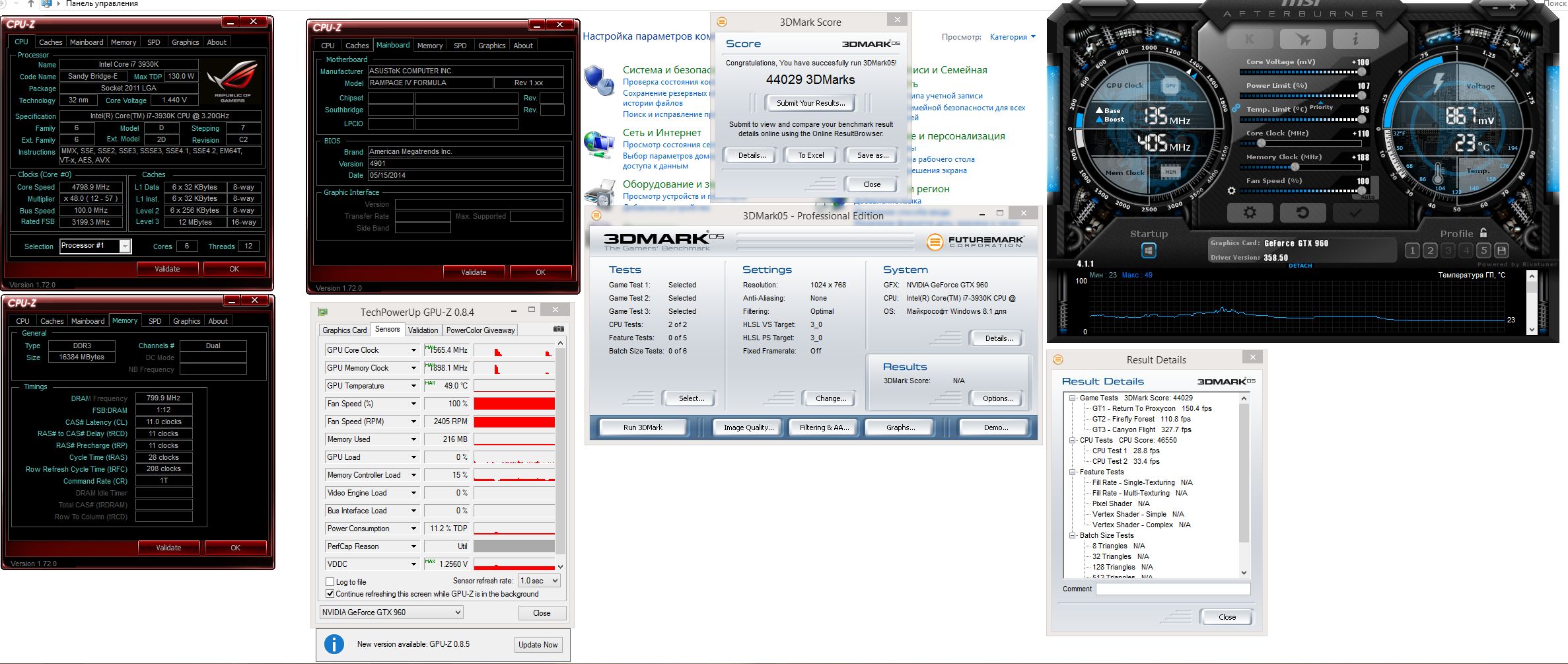Click Result Details tree vertical scrollbar
Image resolution: width=1568 pixels, height=664 pixels.
[1244, 485]
